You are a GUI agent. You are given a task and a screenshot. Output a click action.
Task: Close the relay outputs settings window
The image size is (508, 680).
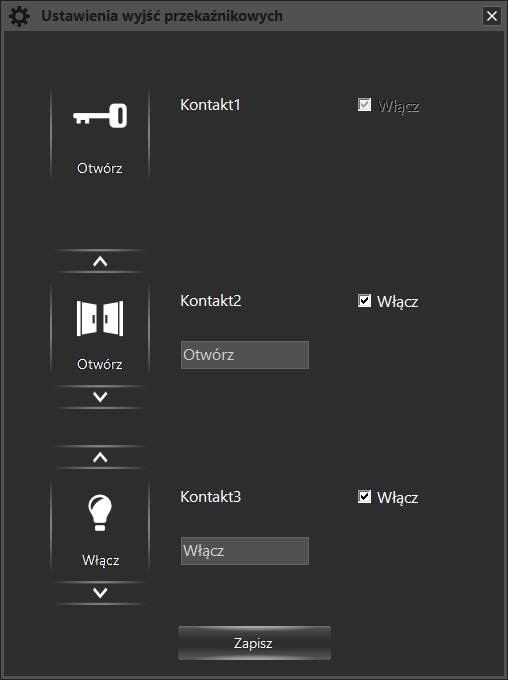(x=492, y=16)
